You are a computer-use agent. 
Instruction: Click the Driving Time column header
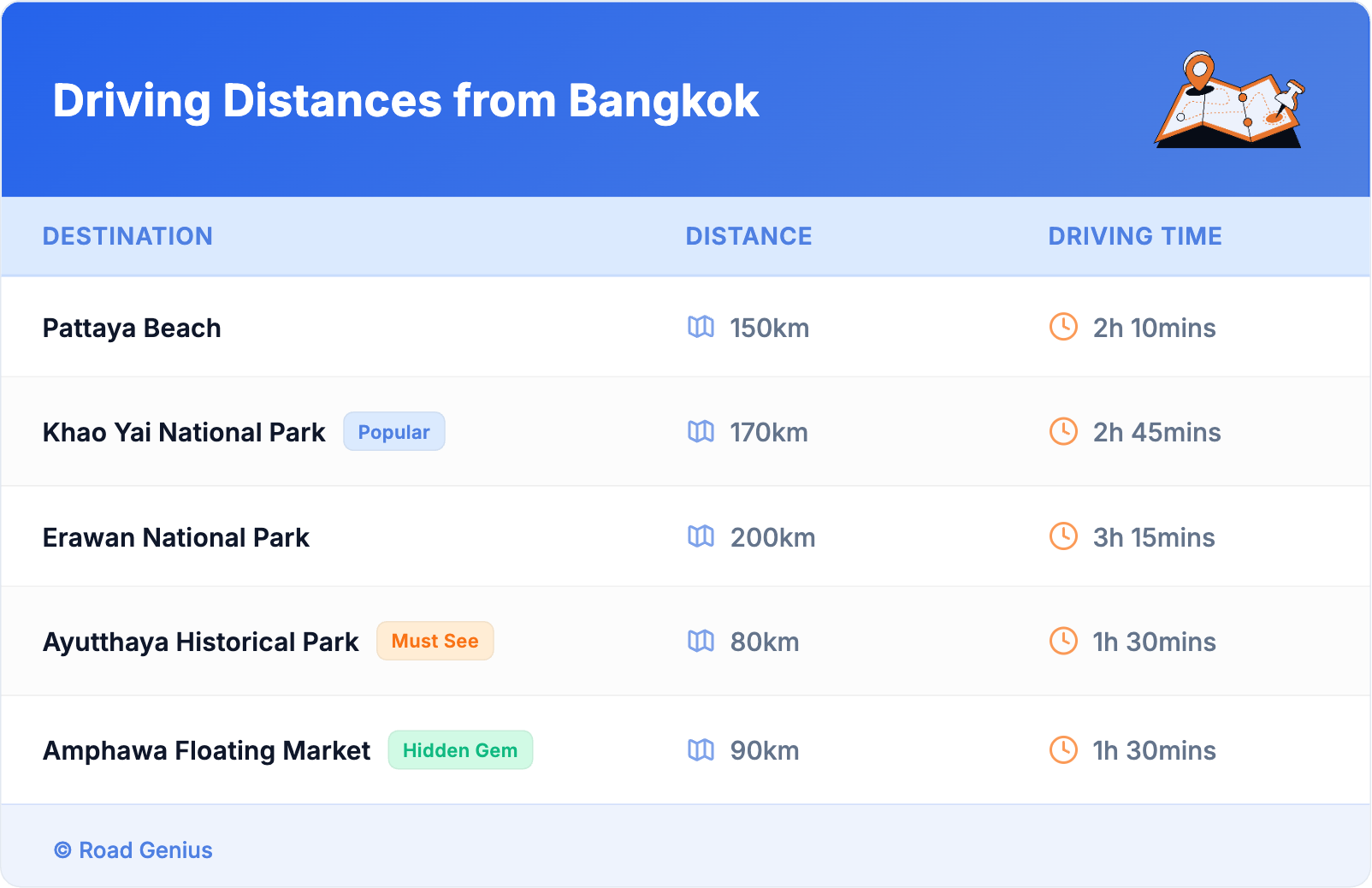pyautogui.click(x=1134, y=236)
